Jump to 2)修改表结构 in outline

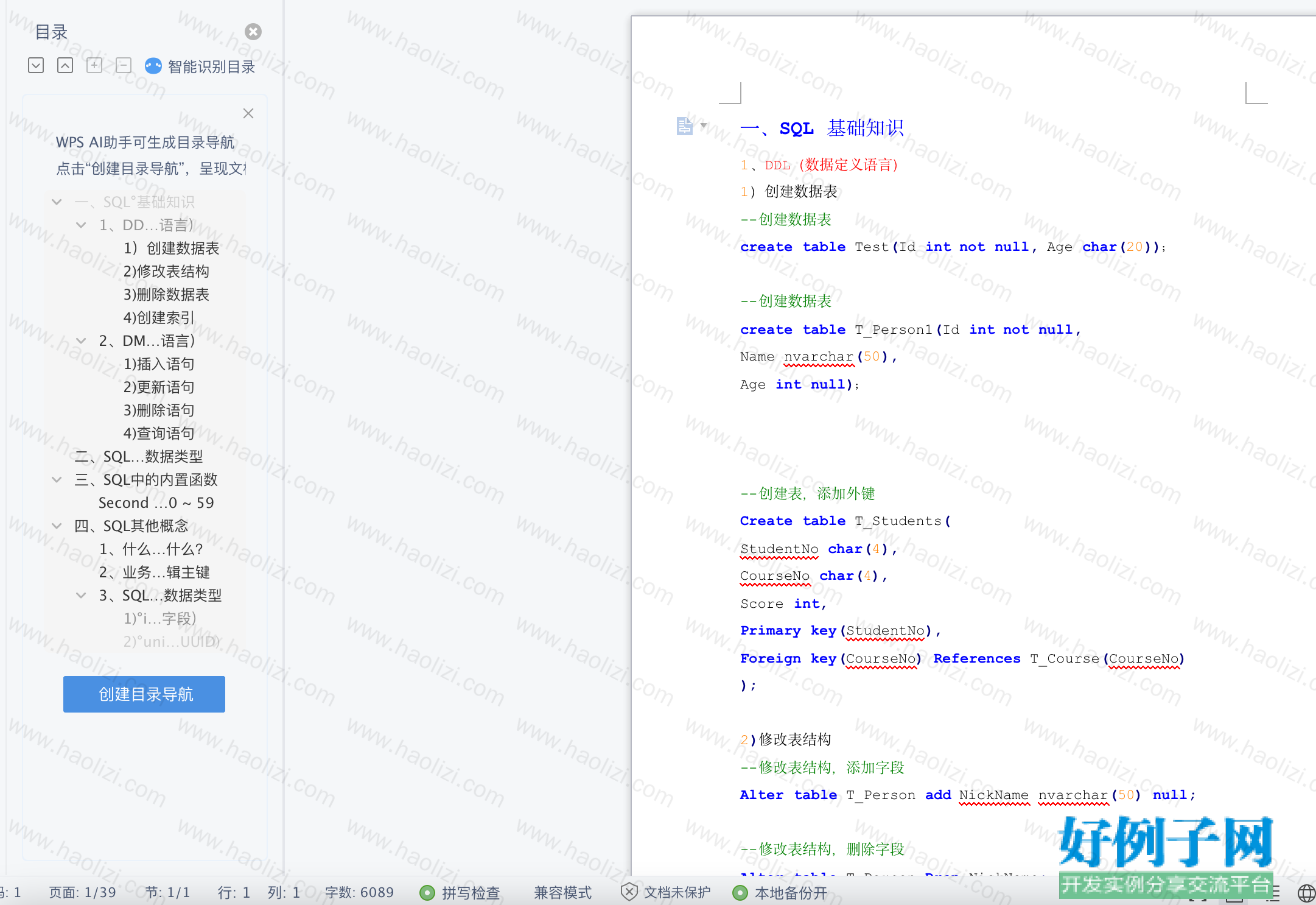coord(166,271)
